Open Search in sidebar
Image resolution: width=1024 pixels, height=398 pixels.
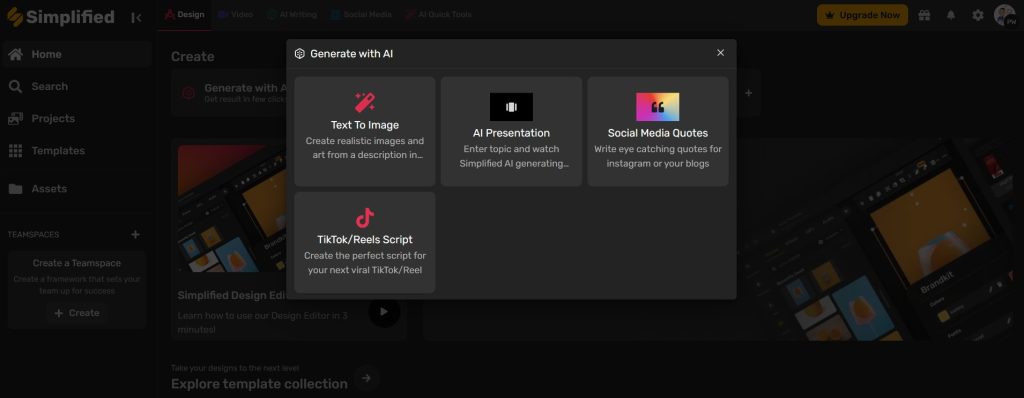[77, 86]
